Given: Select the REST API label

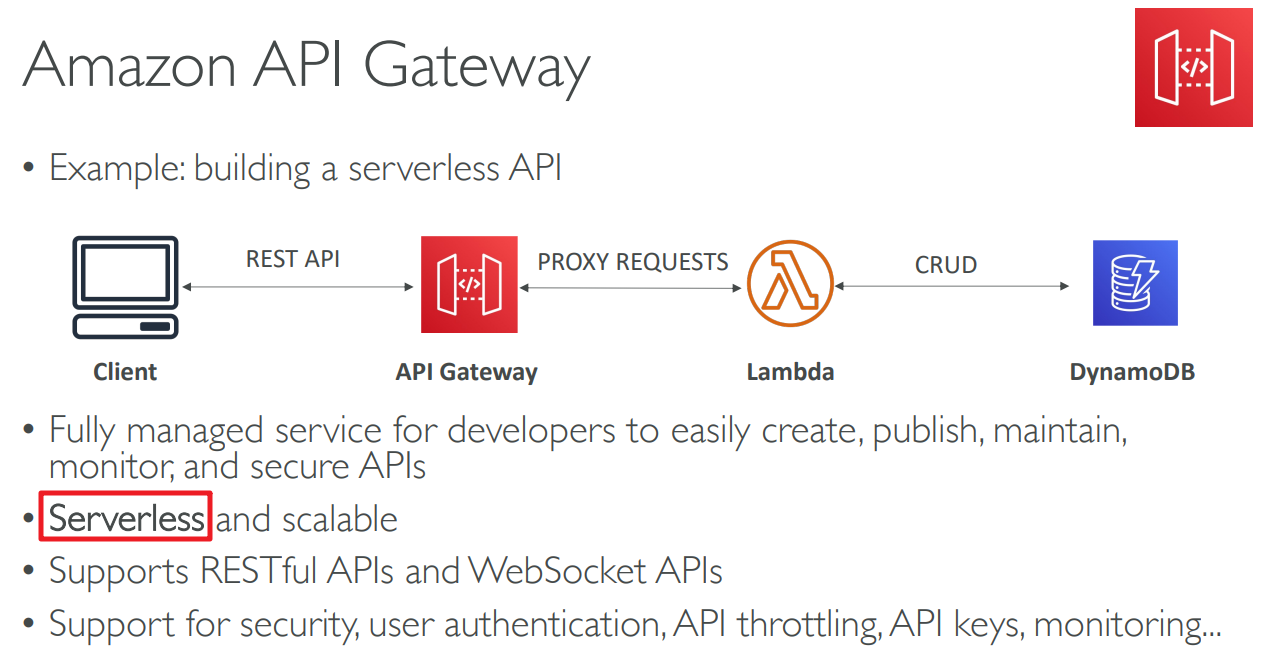Looking at the screenshot, I should point(293,259).
